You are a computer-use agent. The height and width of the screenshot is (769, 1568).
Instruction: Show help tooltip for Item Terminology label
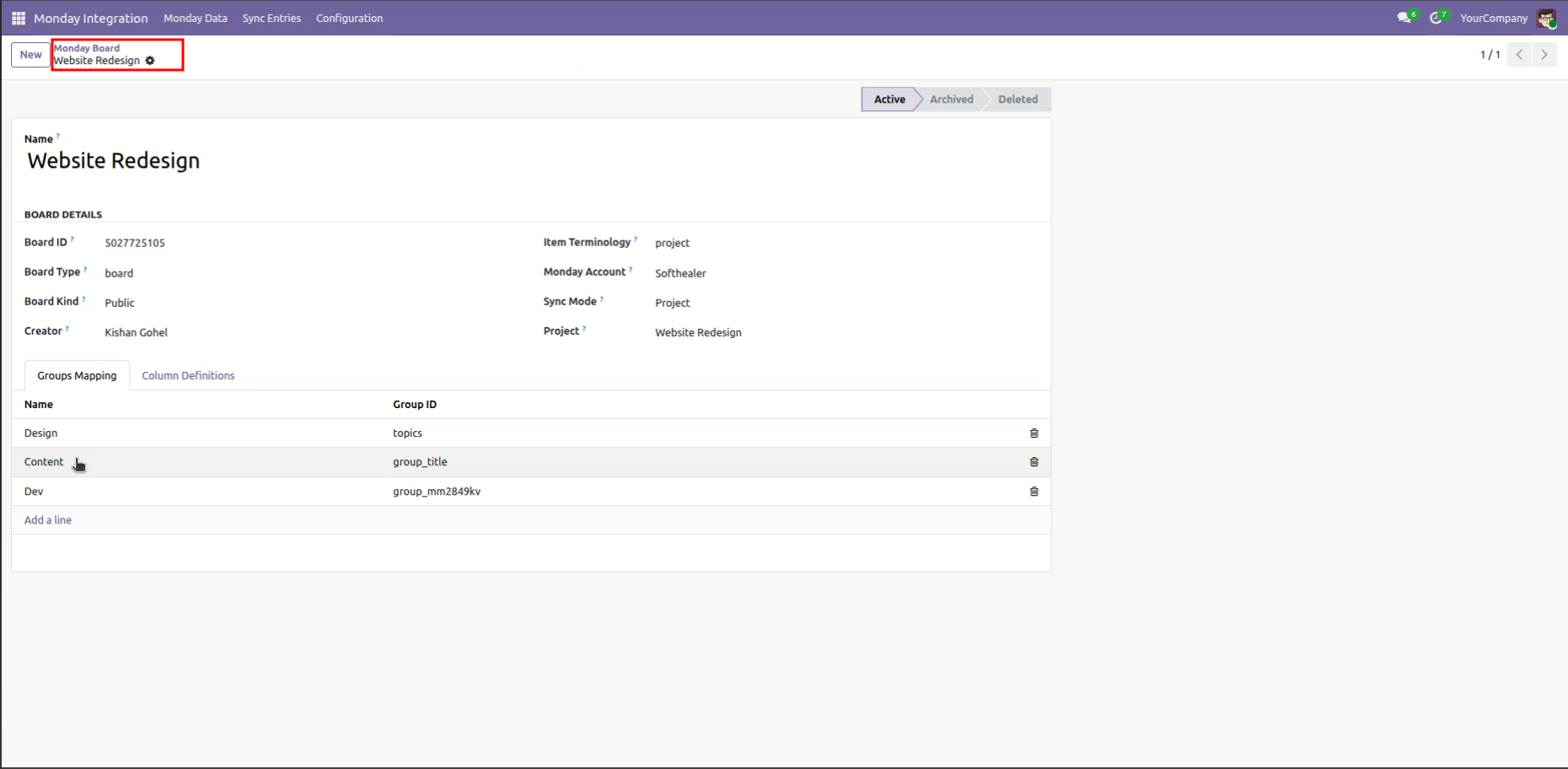[x=636, y=239]
